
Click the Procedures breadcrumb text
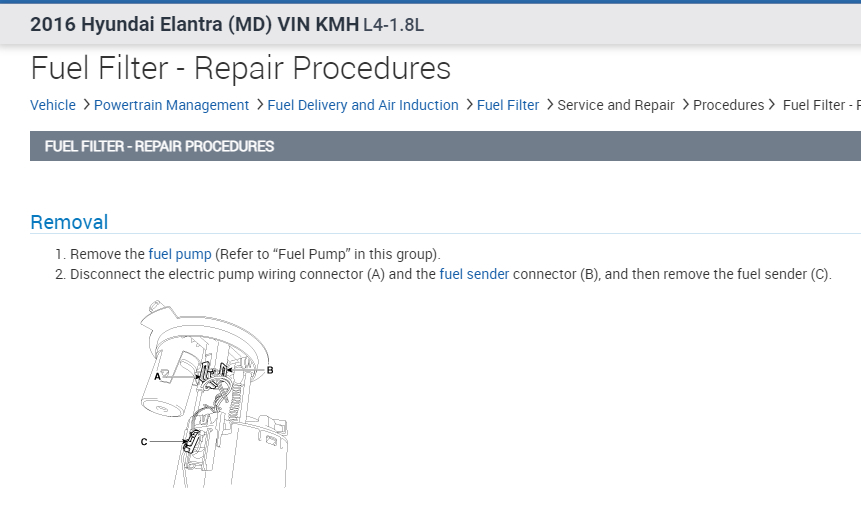click(x=729, y=105)
